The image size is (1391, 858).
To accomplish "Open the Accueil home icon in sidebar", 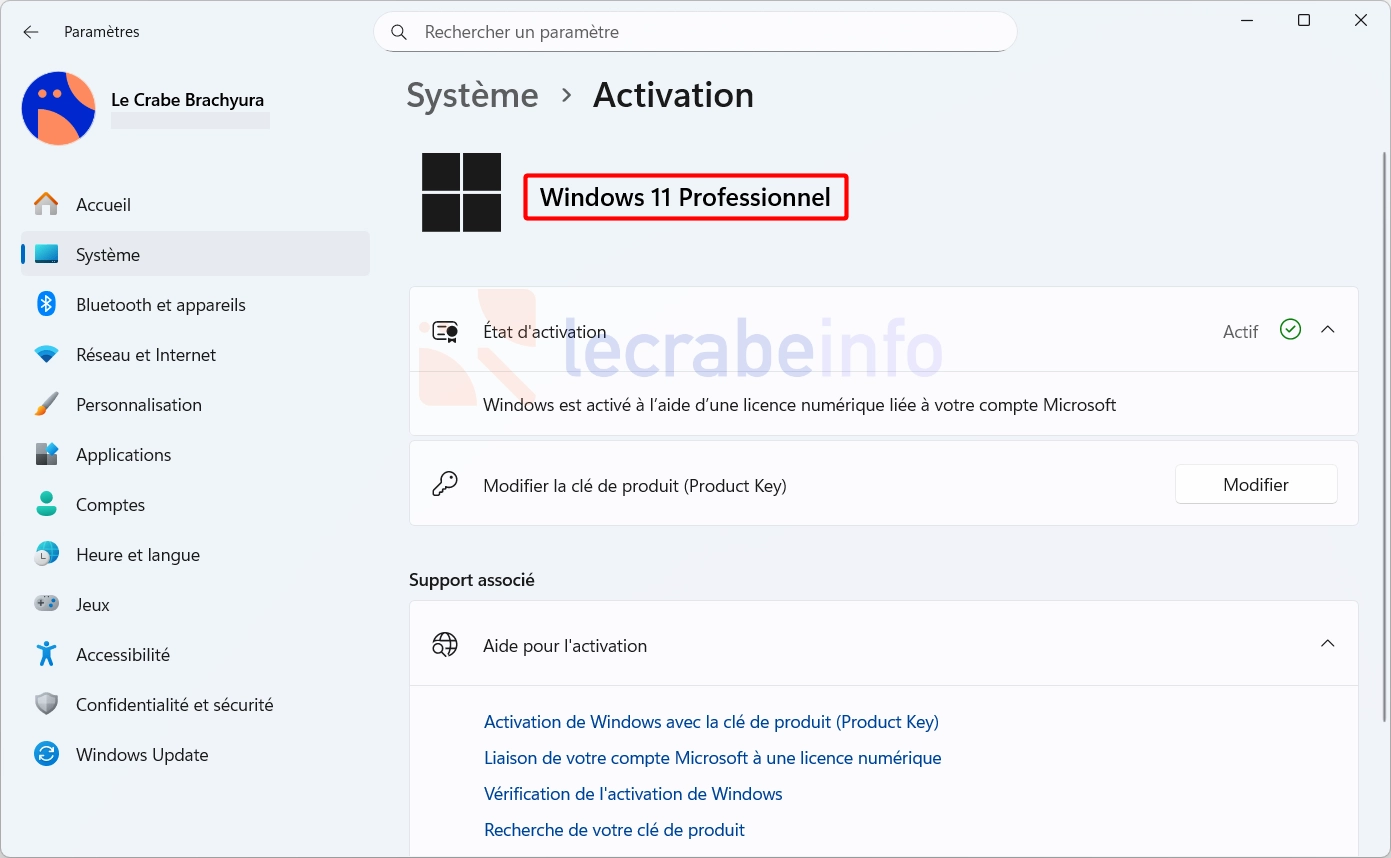I will (46, 205).
